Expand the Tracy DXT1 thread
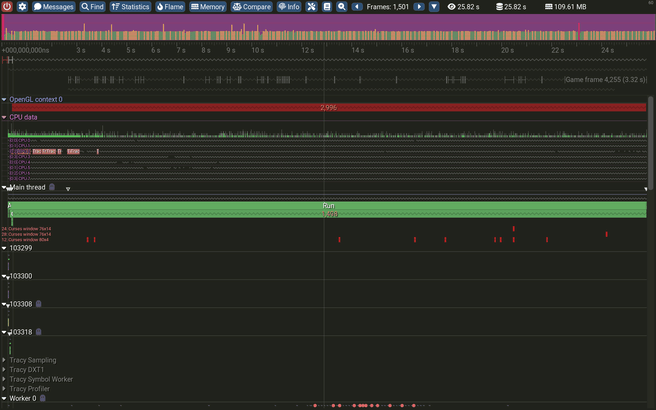This screenshot has width=656, height=410. click(4, 369)
